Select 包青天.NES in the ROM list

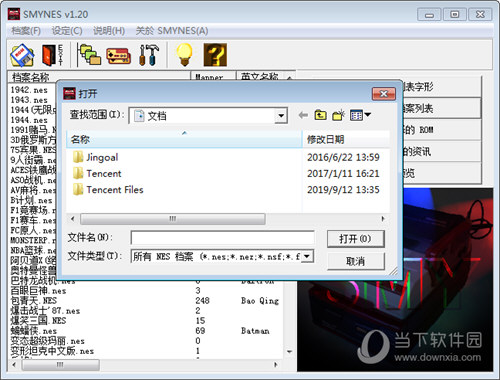pos(34,301)
